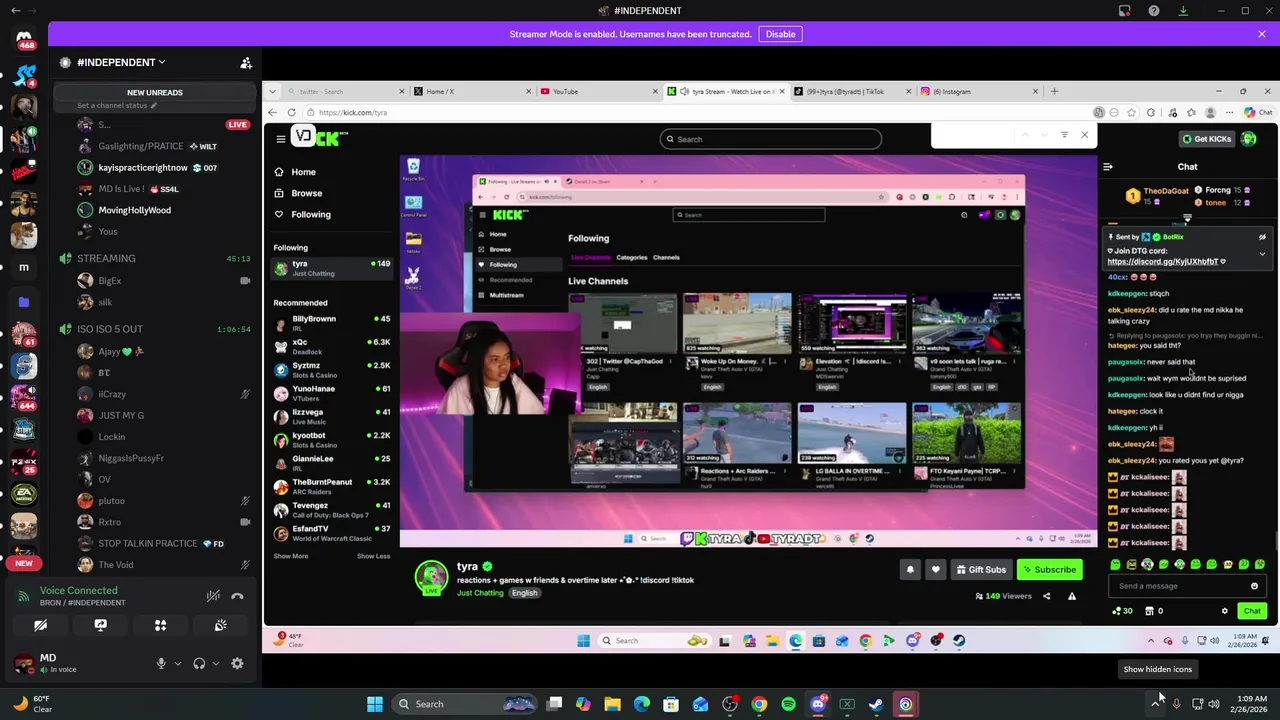Open Spotify from the Windows taskbar
The width and height of the screenshot is (1280, 720).
point(788,704)
